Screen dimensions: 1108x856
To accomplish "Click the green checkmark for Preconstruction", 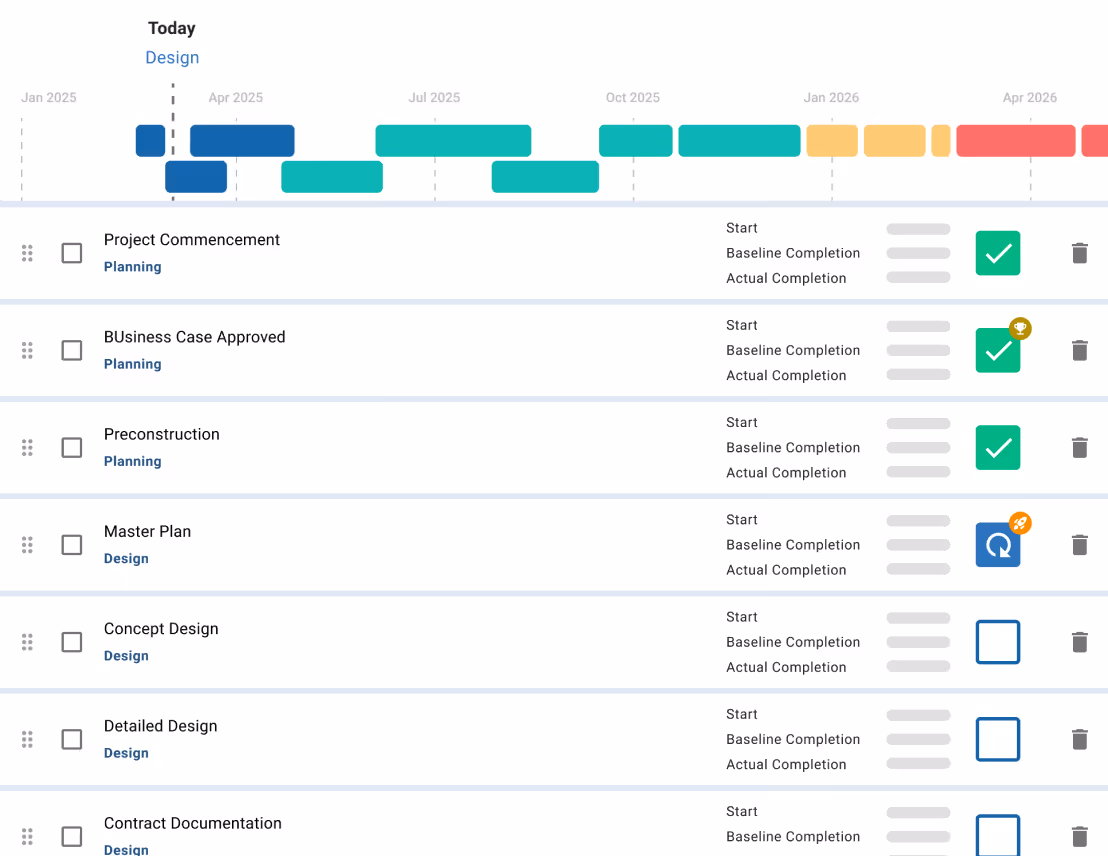I will [997, 447].
